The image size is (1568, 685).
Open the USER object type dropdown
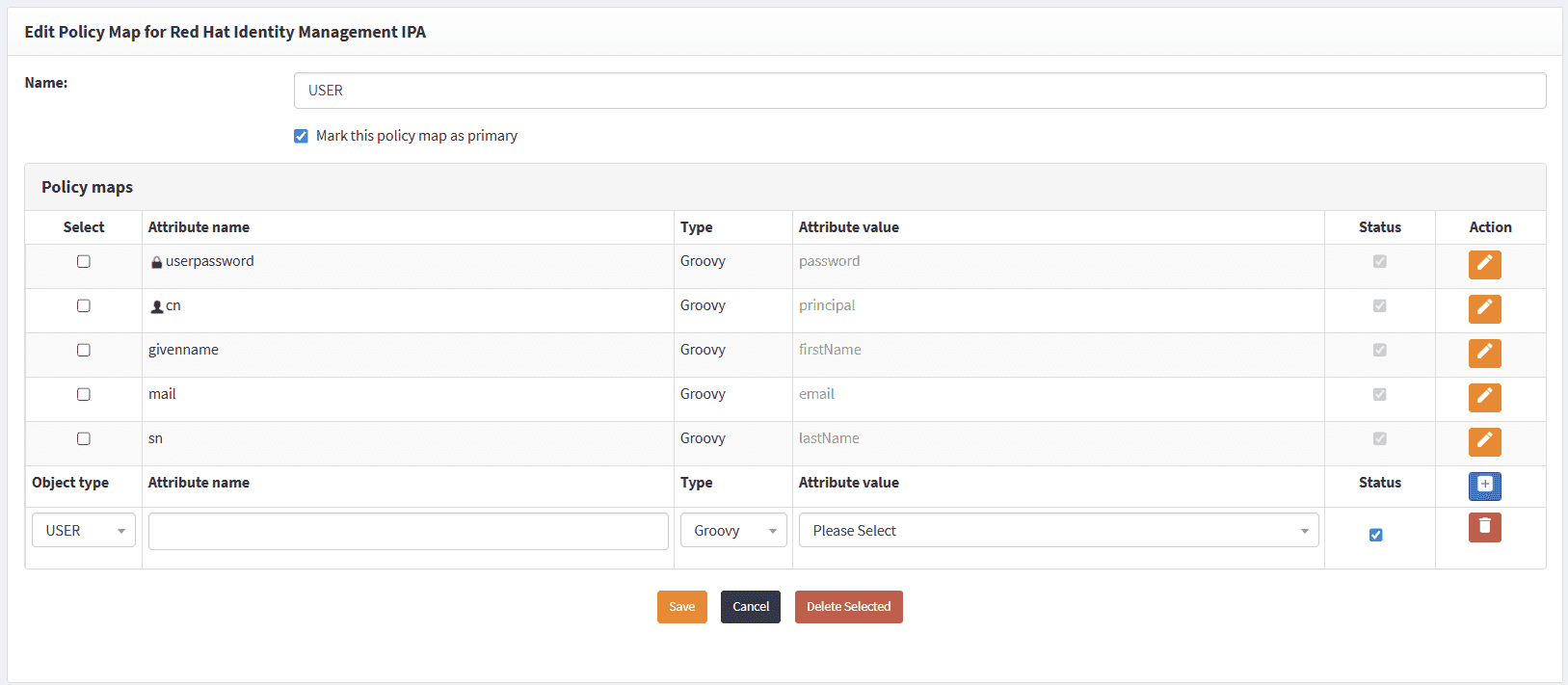pos(84,531)
